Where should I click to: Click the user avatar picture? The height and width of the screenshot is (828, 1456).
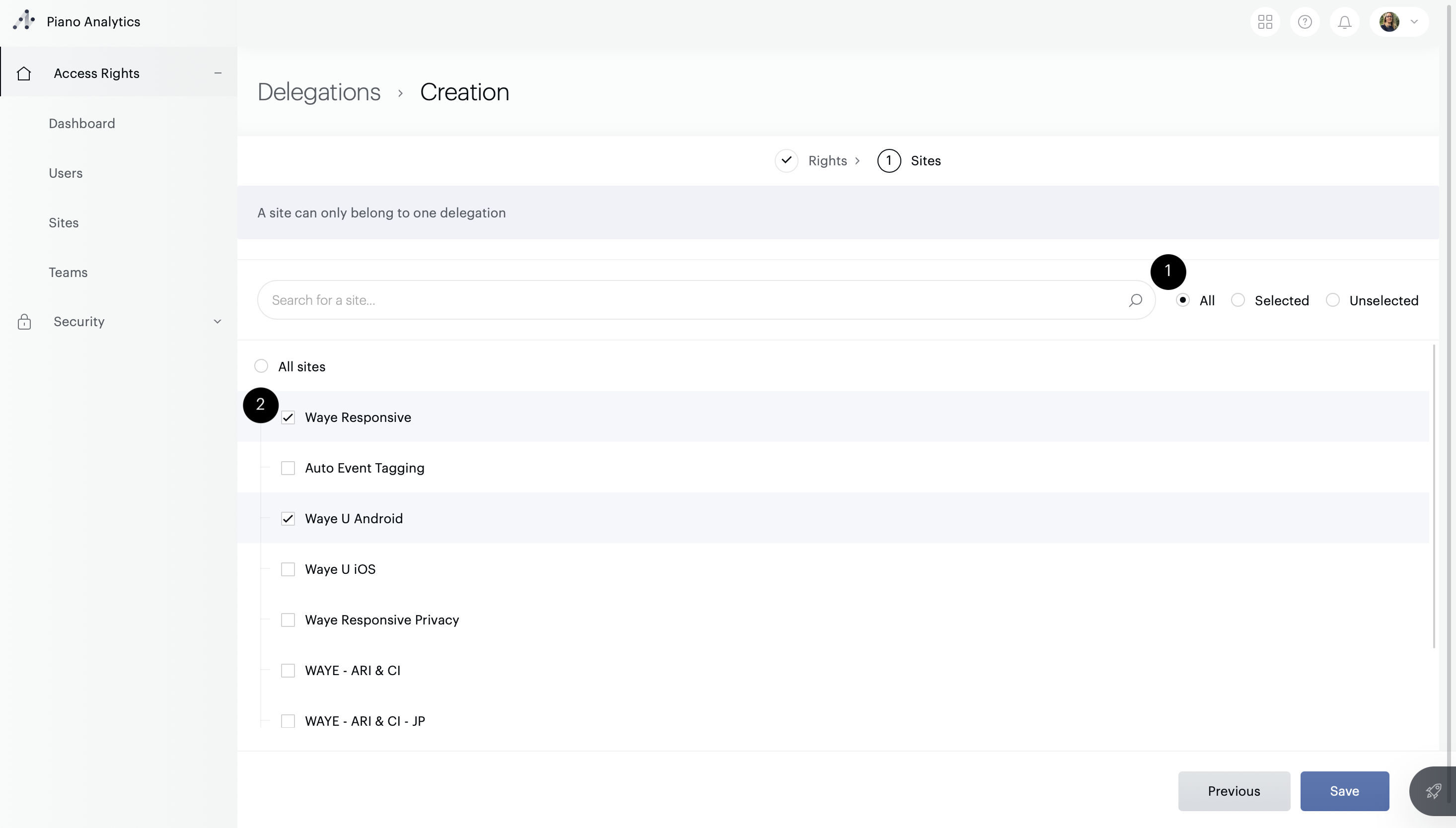(x=1389, y=22)
